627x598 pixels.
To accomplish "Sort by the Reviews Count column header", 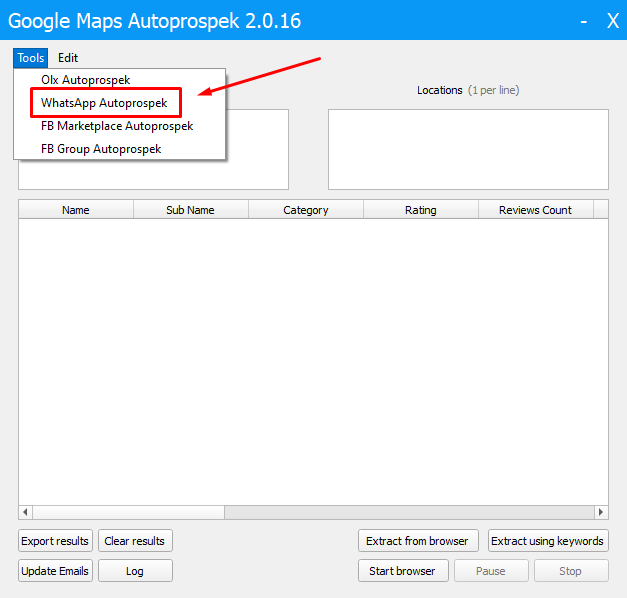I will point(535,210).
